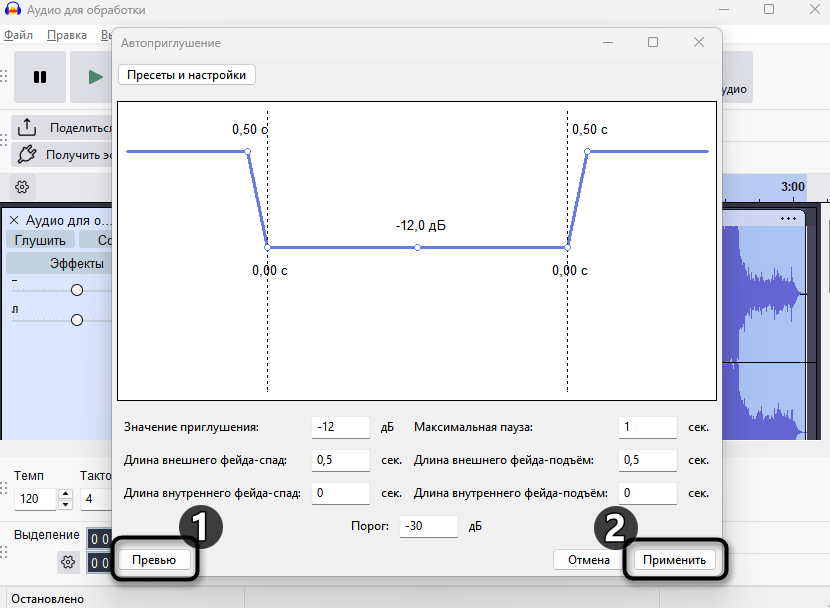Minimize the Автоприглушение dialog
Viewport: 830px width, 608px height.
(608, 42)
